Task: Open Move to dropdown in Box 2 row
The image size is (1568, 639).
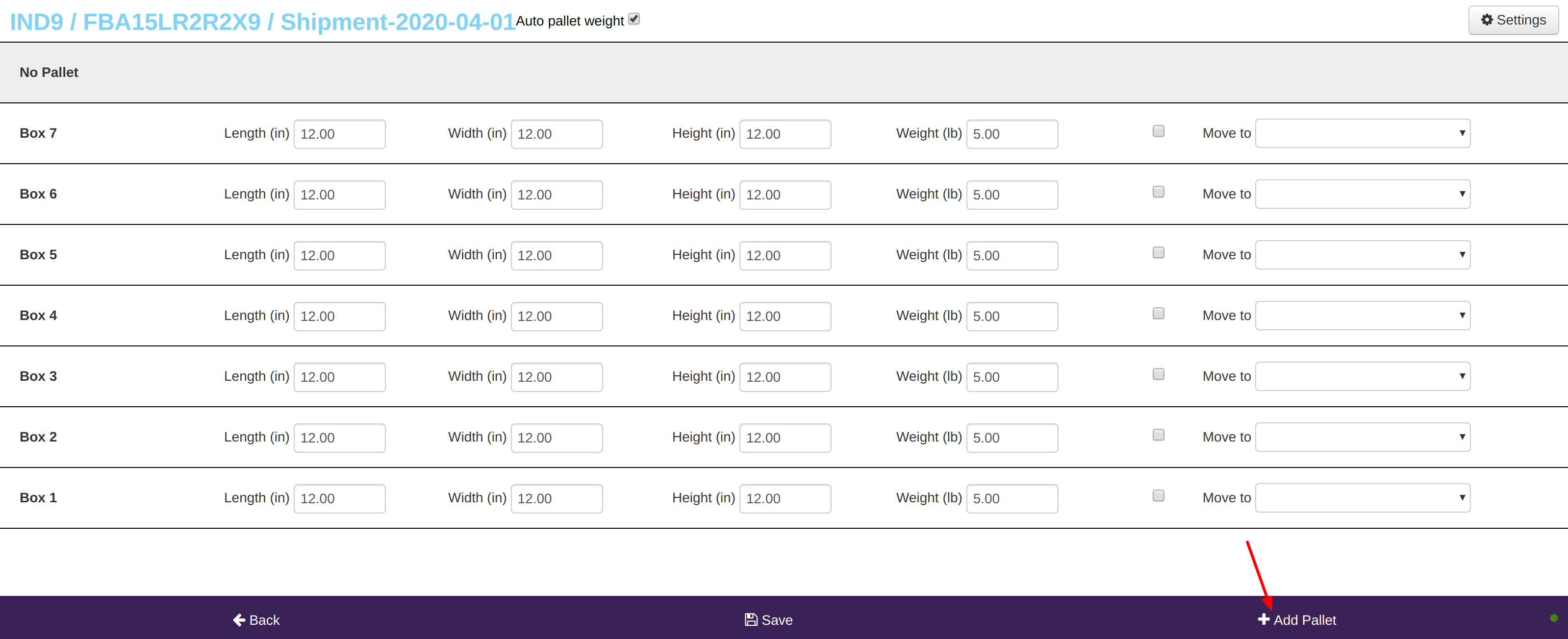Action: click(1362, 437)
